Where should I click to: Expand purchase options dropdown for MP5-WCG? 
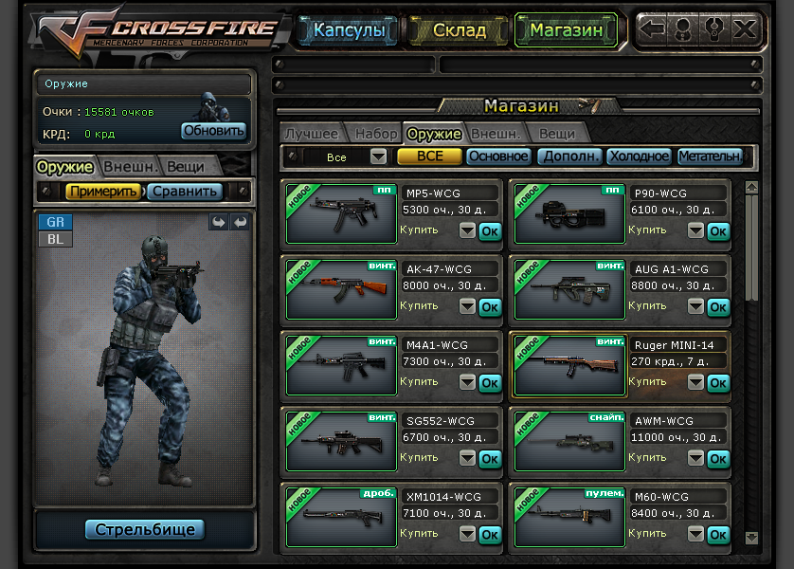point(467,231)
